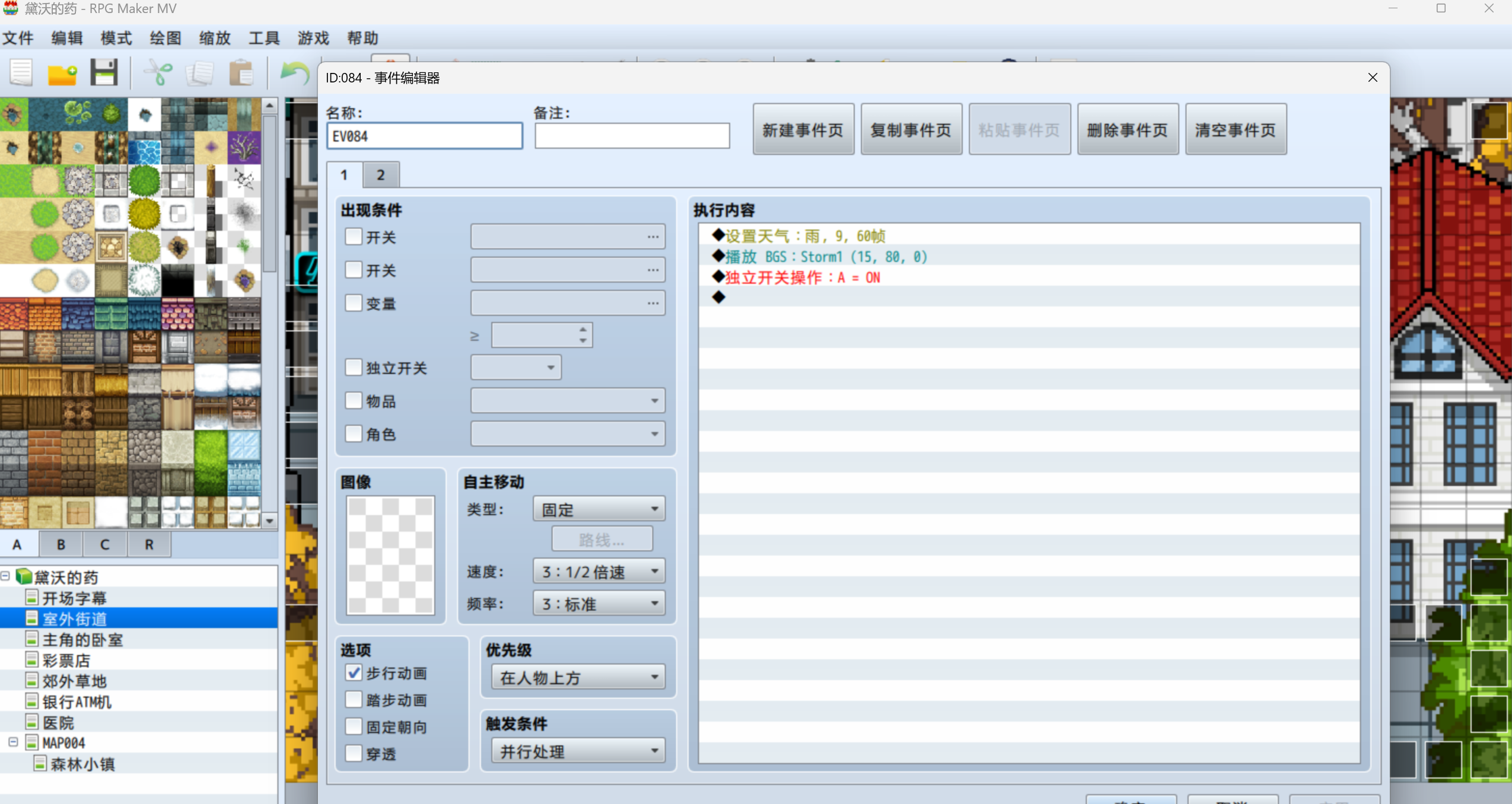Screen dimensions: 1512x804
Task: Click the New Project toolbar icon
Action: [21, 74]
